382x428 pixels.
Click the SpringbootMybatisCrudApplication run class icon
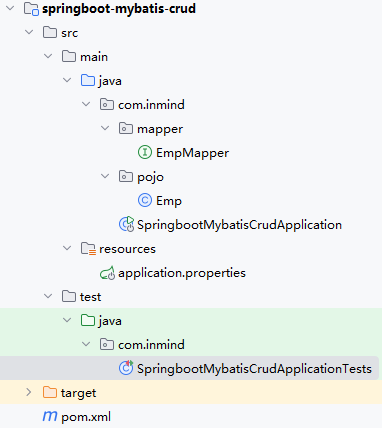pyautogui.click(x=127, y=224)
